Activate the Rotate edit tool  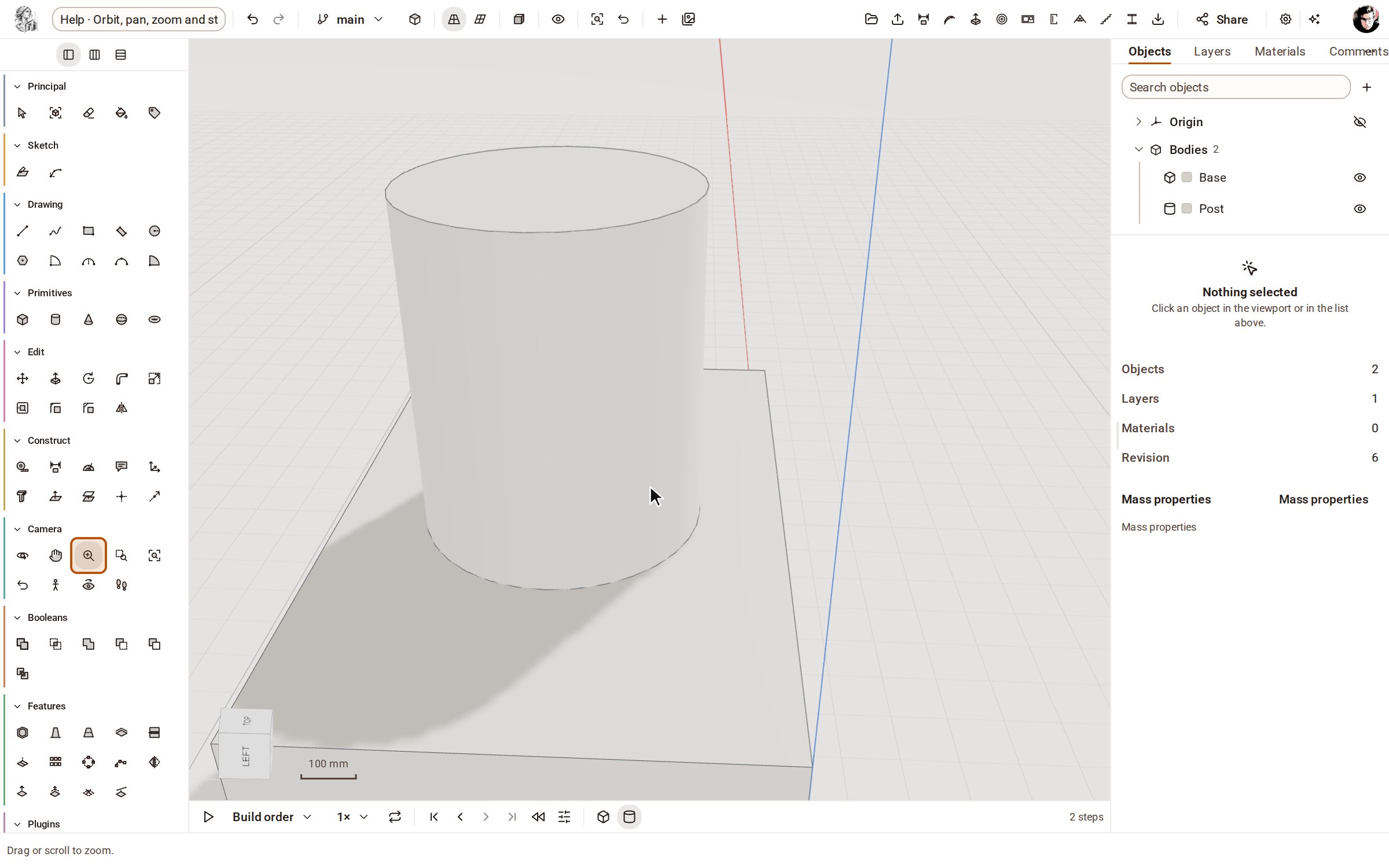pos(89,378)
